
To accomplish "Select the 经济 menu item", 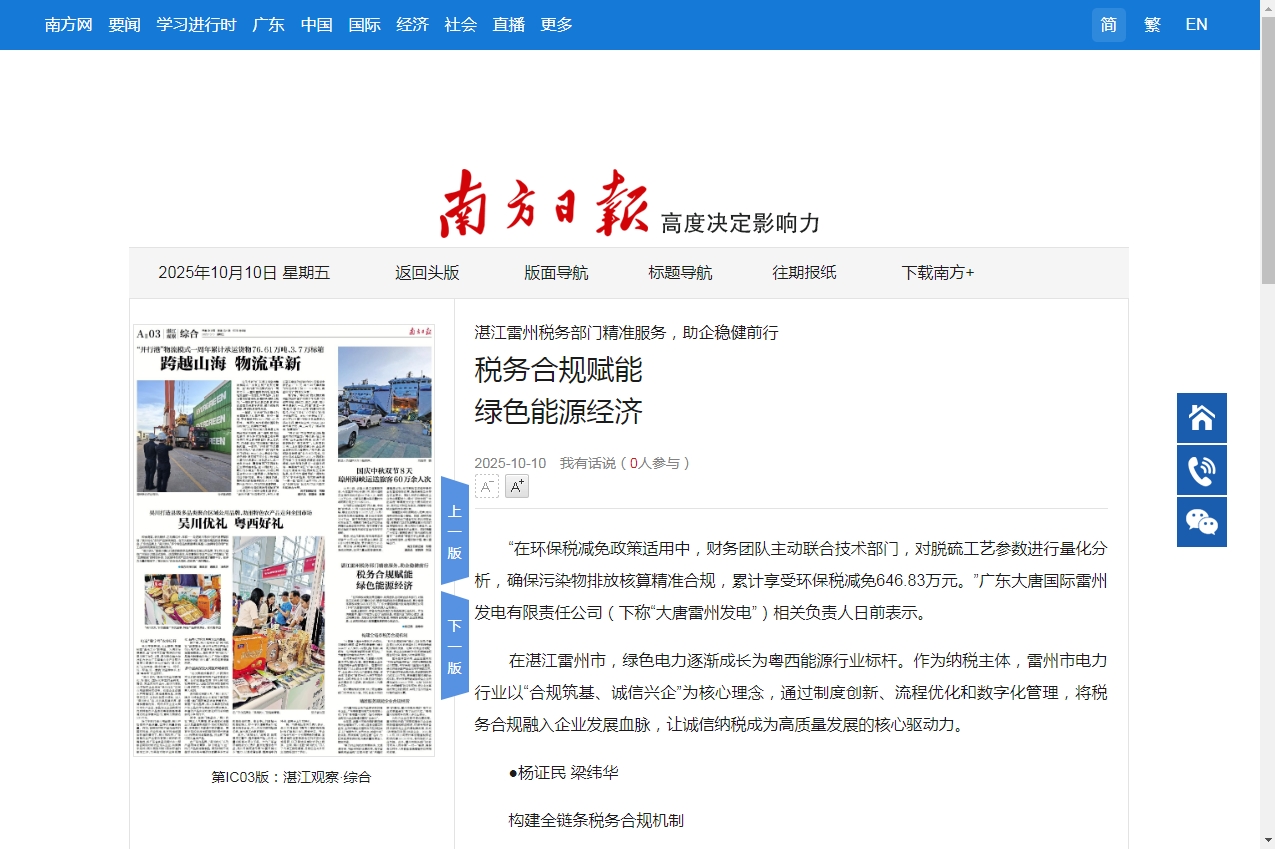I will [412, 24].
